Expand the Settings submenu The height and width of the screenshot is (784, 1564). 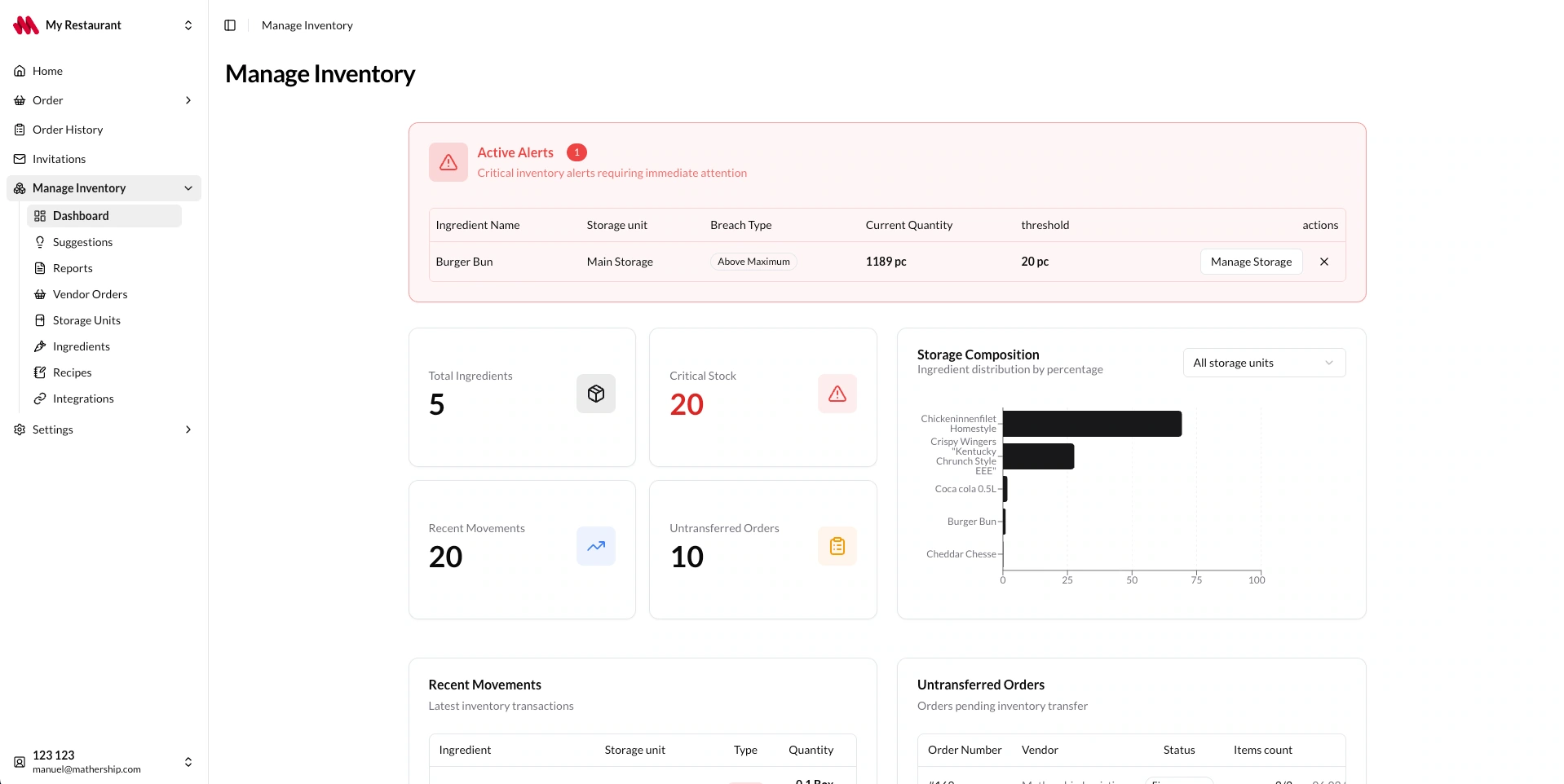coord(188,429)
